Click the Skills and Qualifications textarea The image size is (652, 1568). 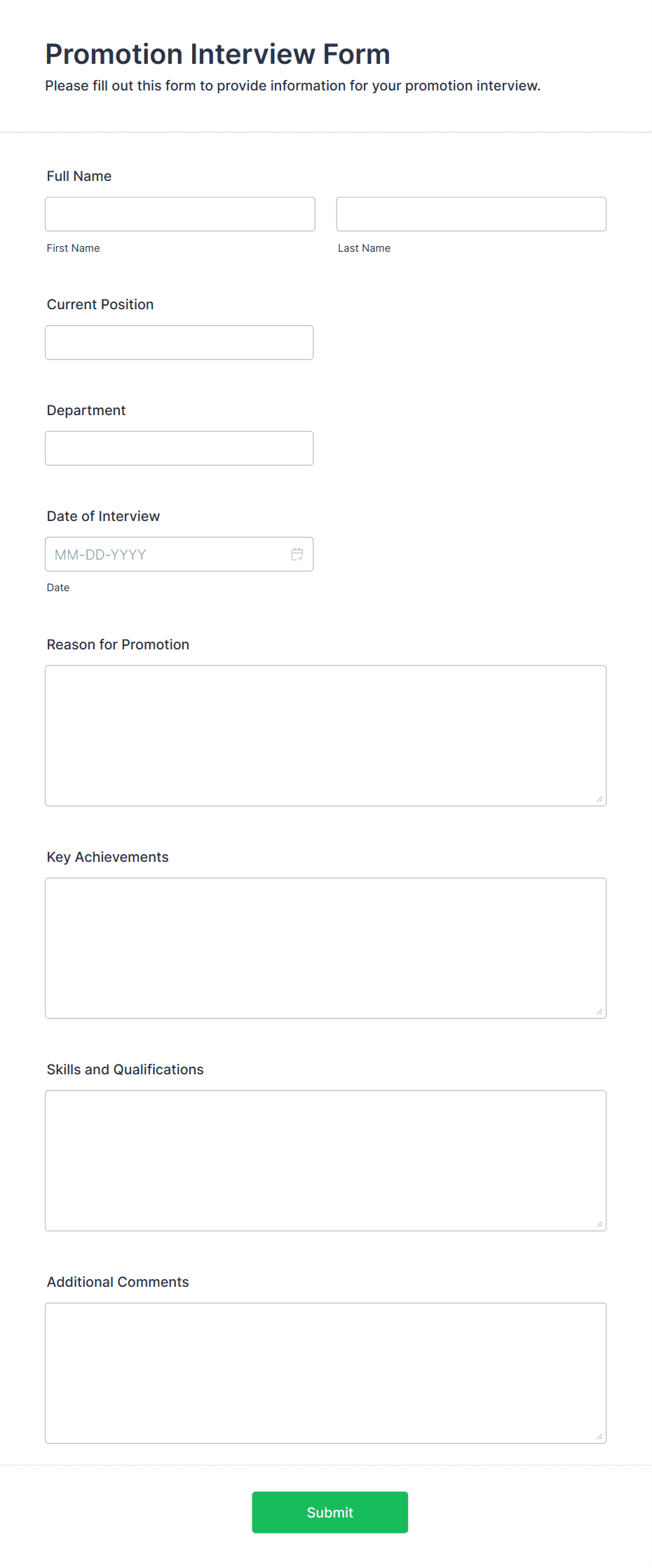325,1161
